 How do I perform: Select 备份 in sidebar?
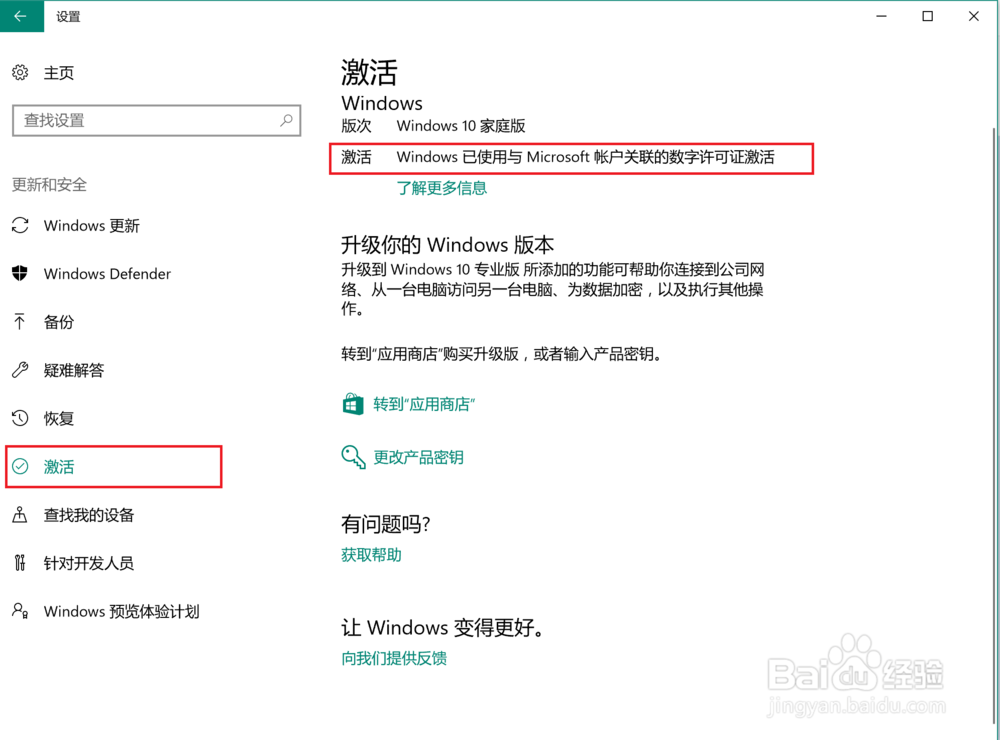[x=59, y=322]
